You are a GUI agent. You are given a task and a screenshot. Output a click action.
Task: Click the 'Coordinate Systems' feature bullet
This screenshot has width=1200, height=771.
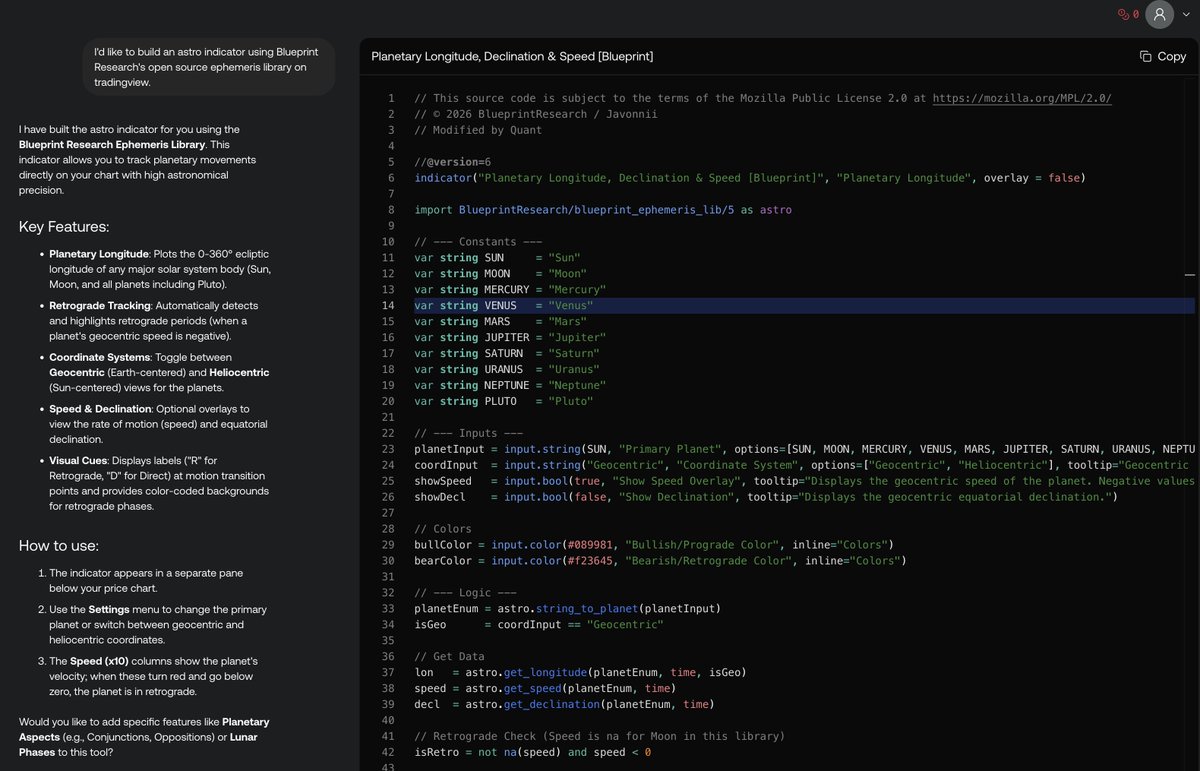[x=160, y=372]
